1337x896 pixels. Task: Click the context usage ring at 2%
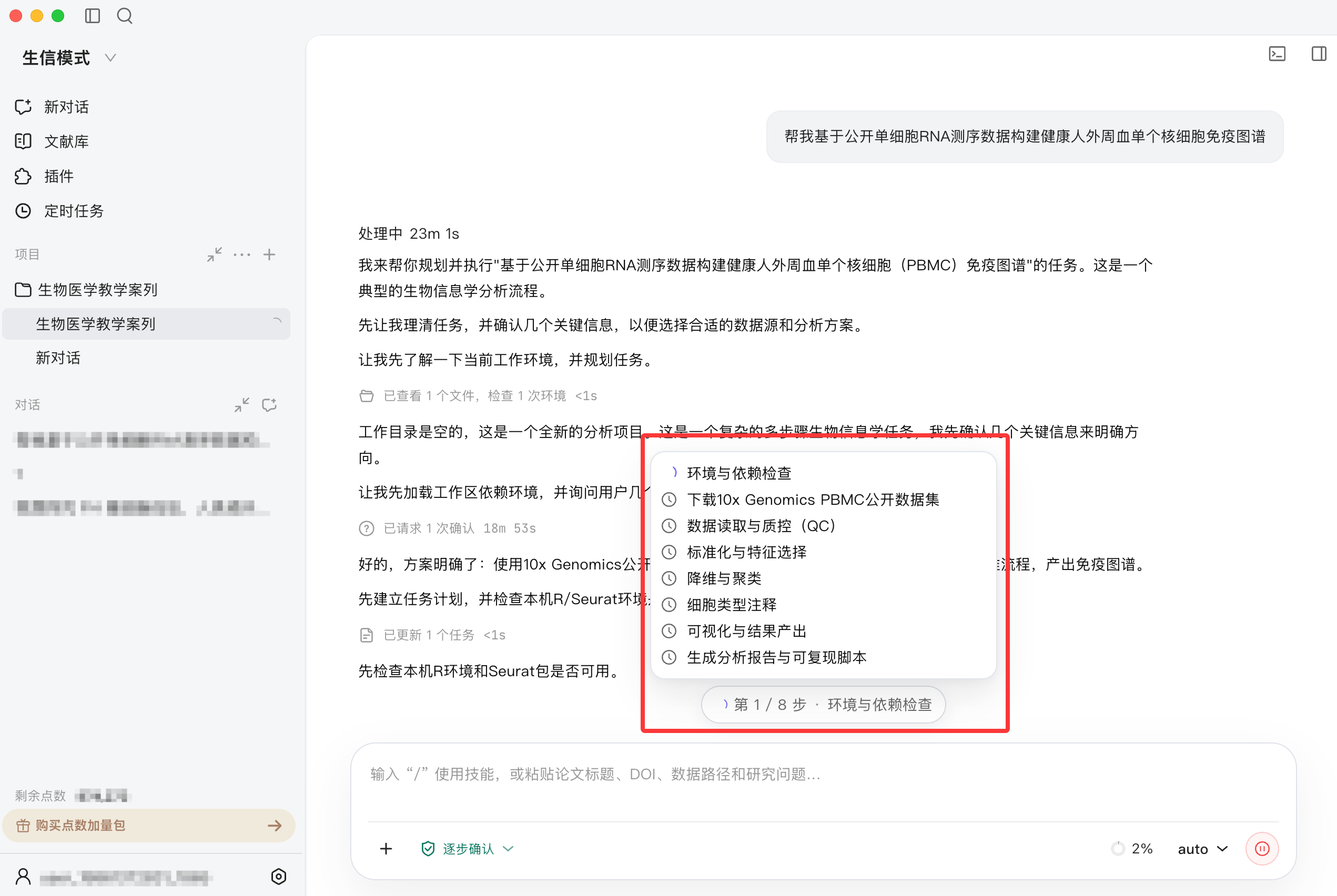click(x=1117, y=849)
